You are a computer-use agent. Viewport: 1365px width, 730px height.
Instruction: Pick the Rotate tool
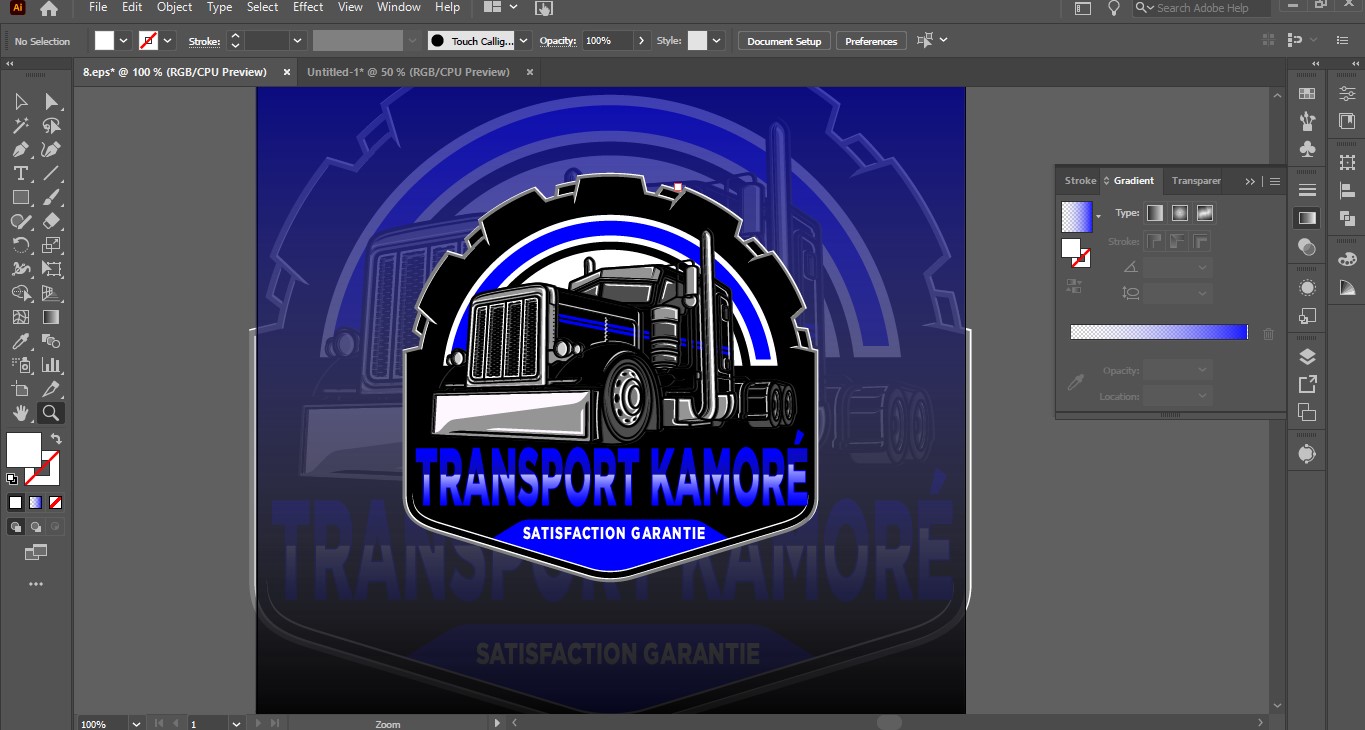point(20,245)
